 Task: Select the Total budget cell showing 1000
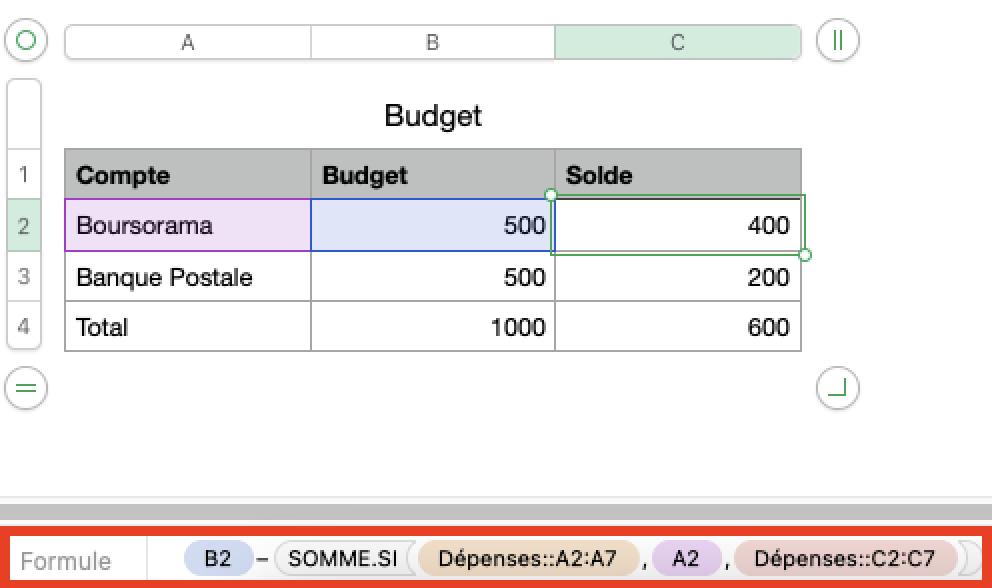point(432,327)
